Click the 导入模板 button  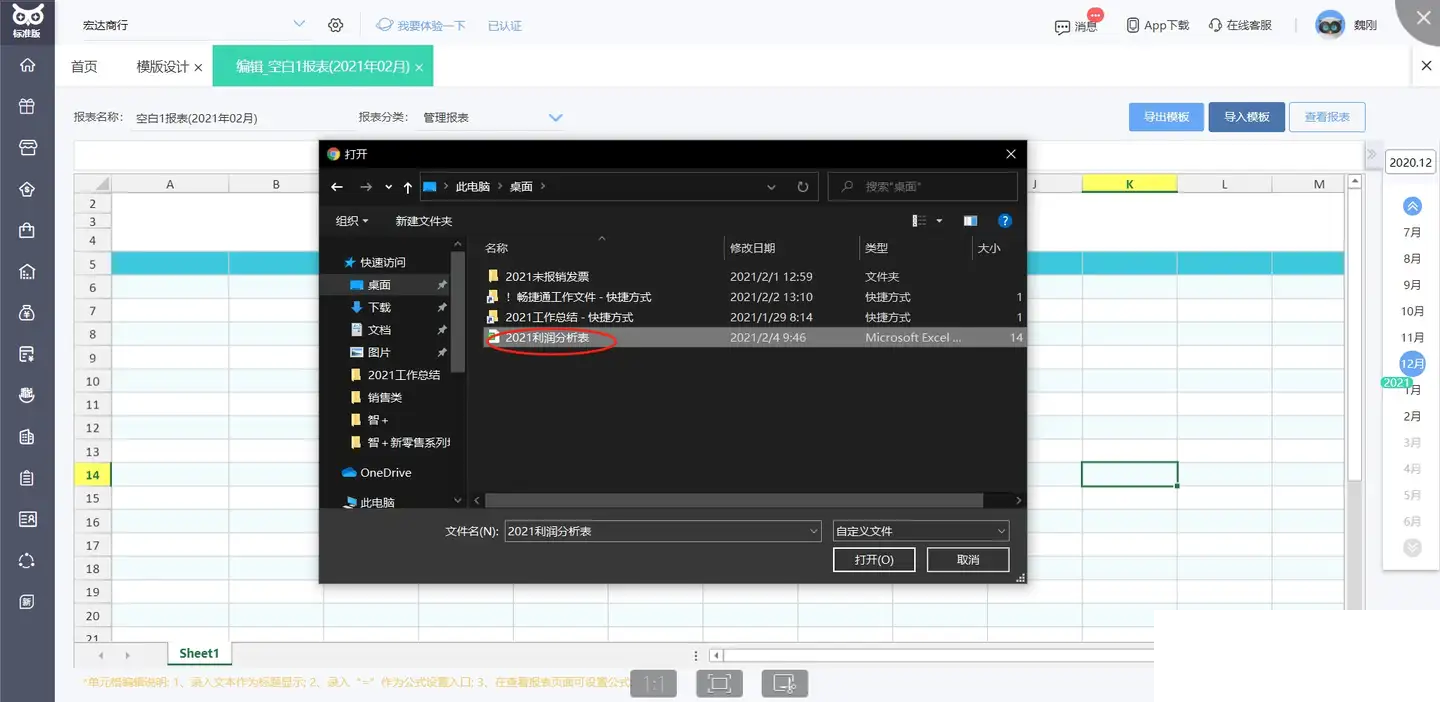point(1246,117)
